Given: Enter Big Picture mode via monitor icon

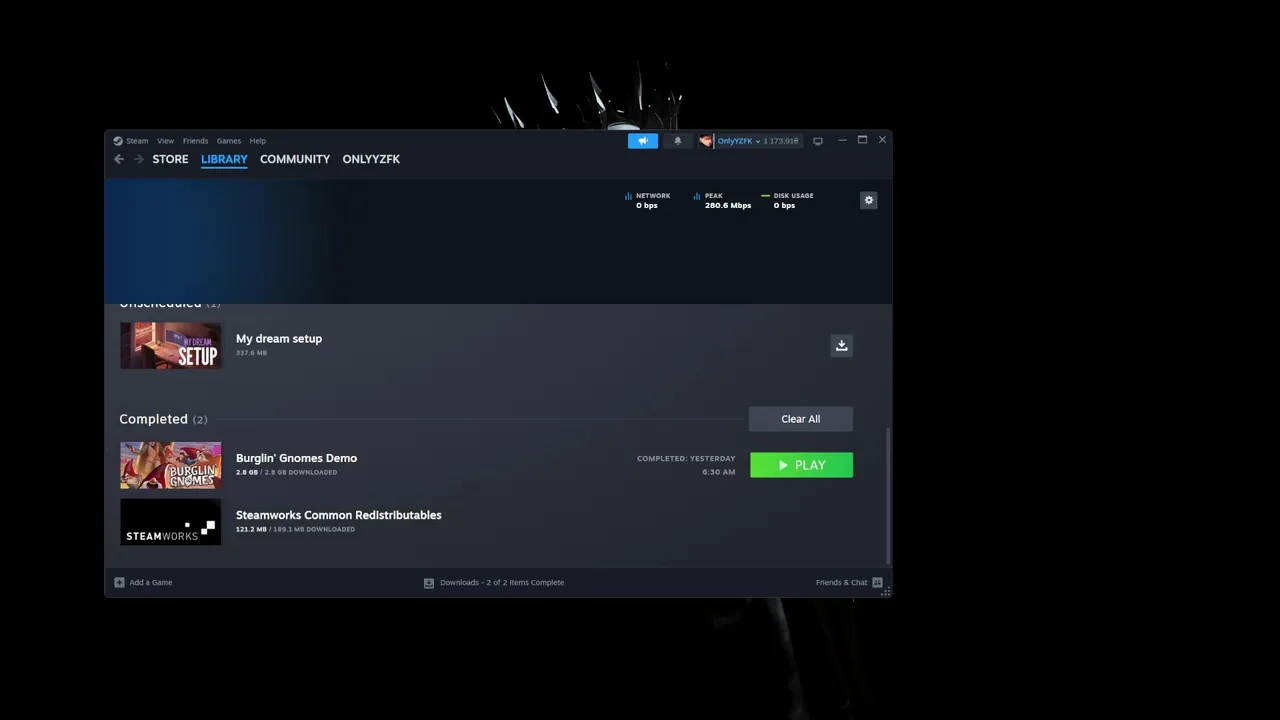Looking at the screenshot, I should click(x=818, y=141).
